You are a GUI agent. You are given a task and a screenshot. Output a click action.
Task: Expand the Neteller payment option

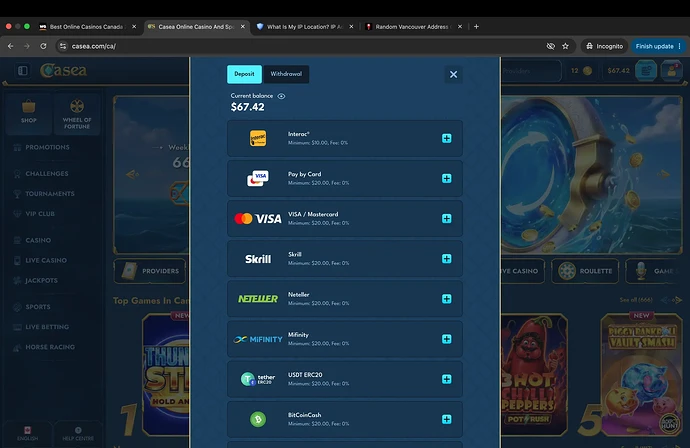point(446,299)
